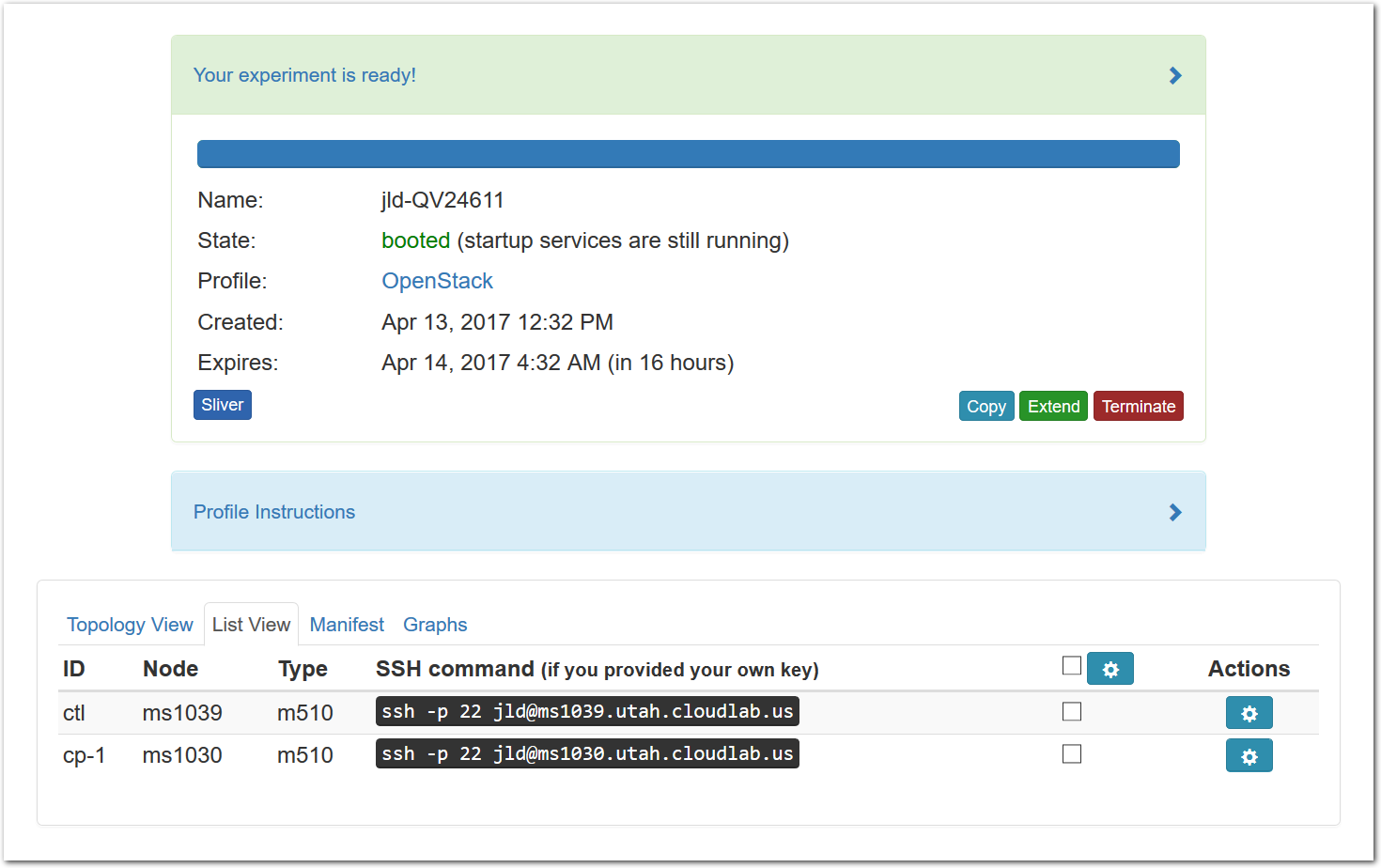Click the Node column header
This screenshot has width=1381, height=868.
point(170,669)
